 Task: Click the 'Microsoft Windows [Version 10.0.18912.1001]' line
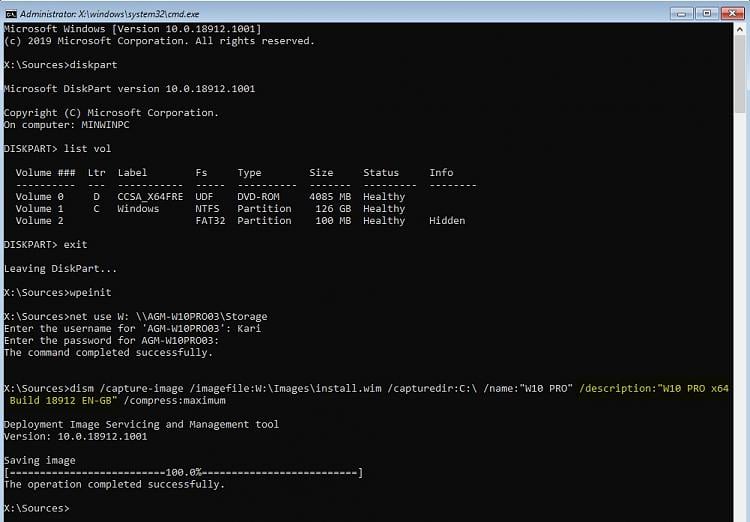(132, 29)
